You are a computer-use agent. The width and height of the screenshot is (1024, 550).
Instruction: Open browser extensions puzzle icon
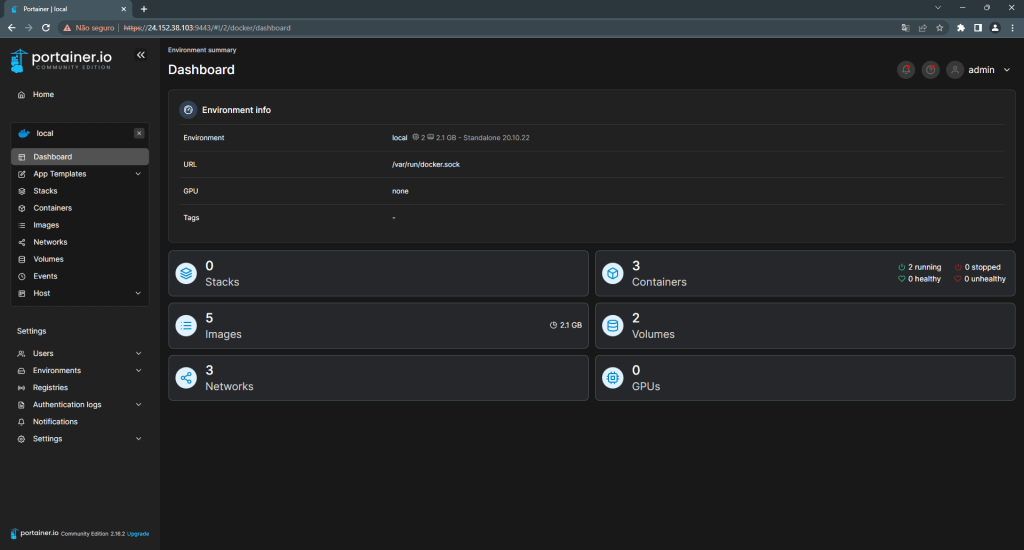click(961, 28)
